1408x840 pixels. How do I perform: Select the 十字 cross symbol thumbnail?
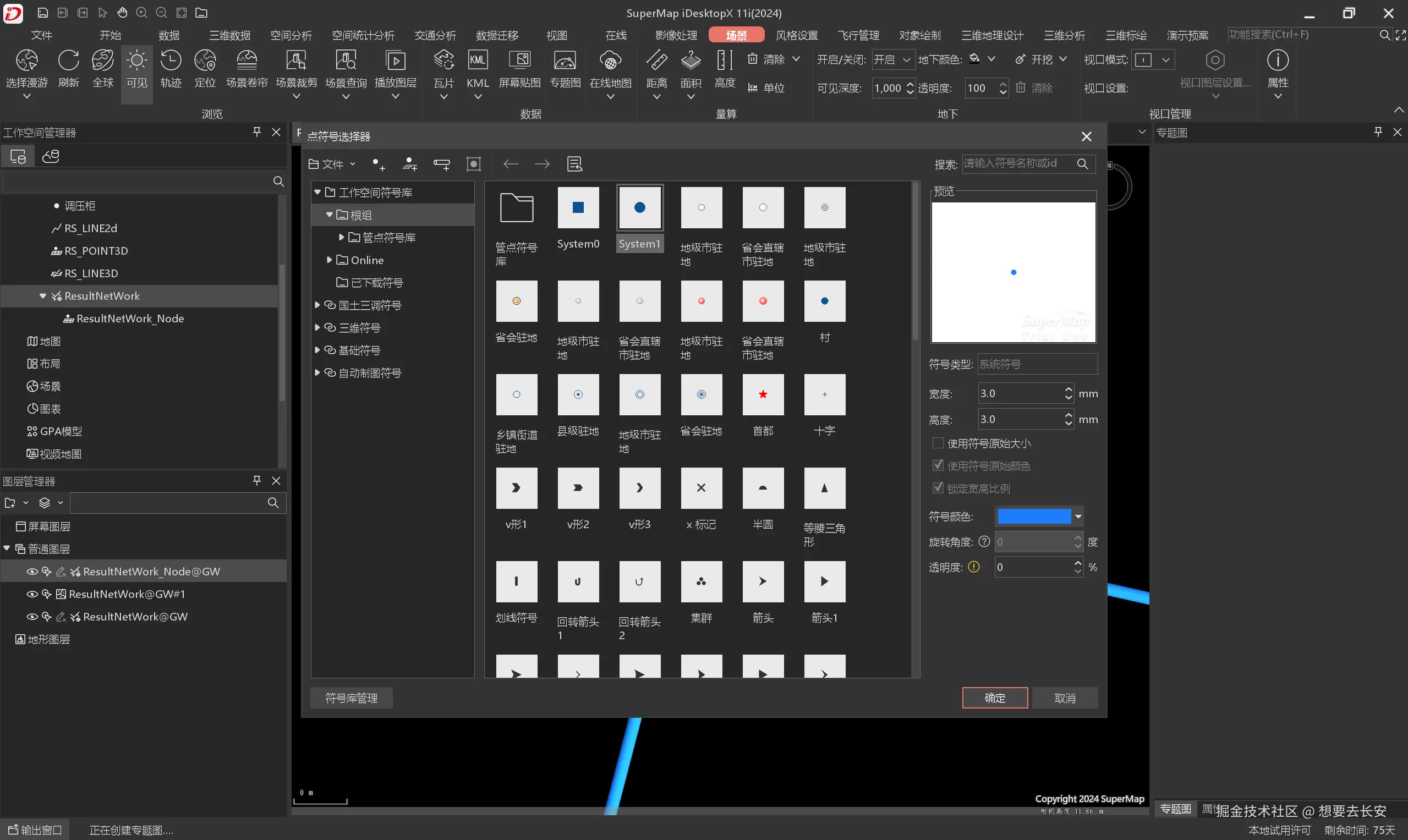pos(824,394)
